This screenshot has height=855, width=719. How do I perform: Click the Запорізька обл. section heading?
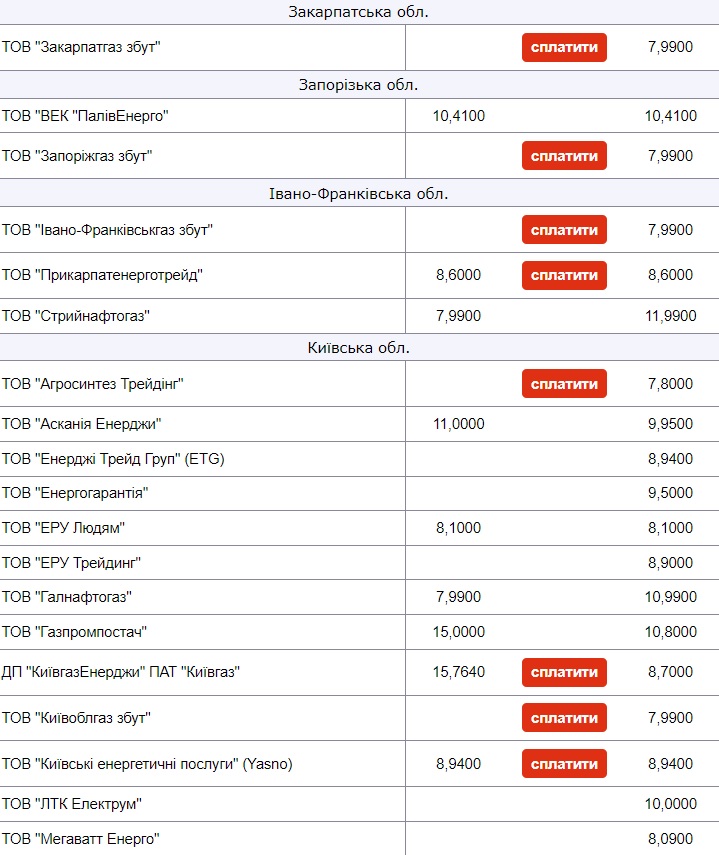tap(359, 84)
